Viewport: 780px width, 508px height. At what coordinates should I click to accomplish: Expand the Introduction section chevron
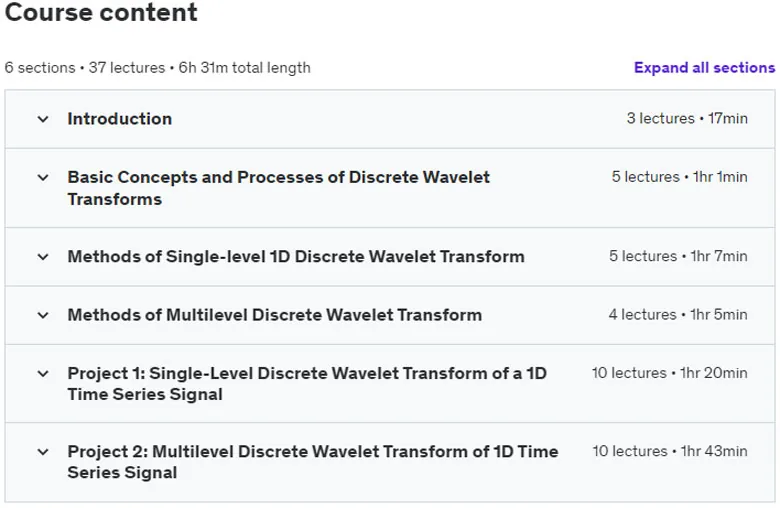[x=43, y=119]
